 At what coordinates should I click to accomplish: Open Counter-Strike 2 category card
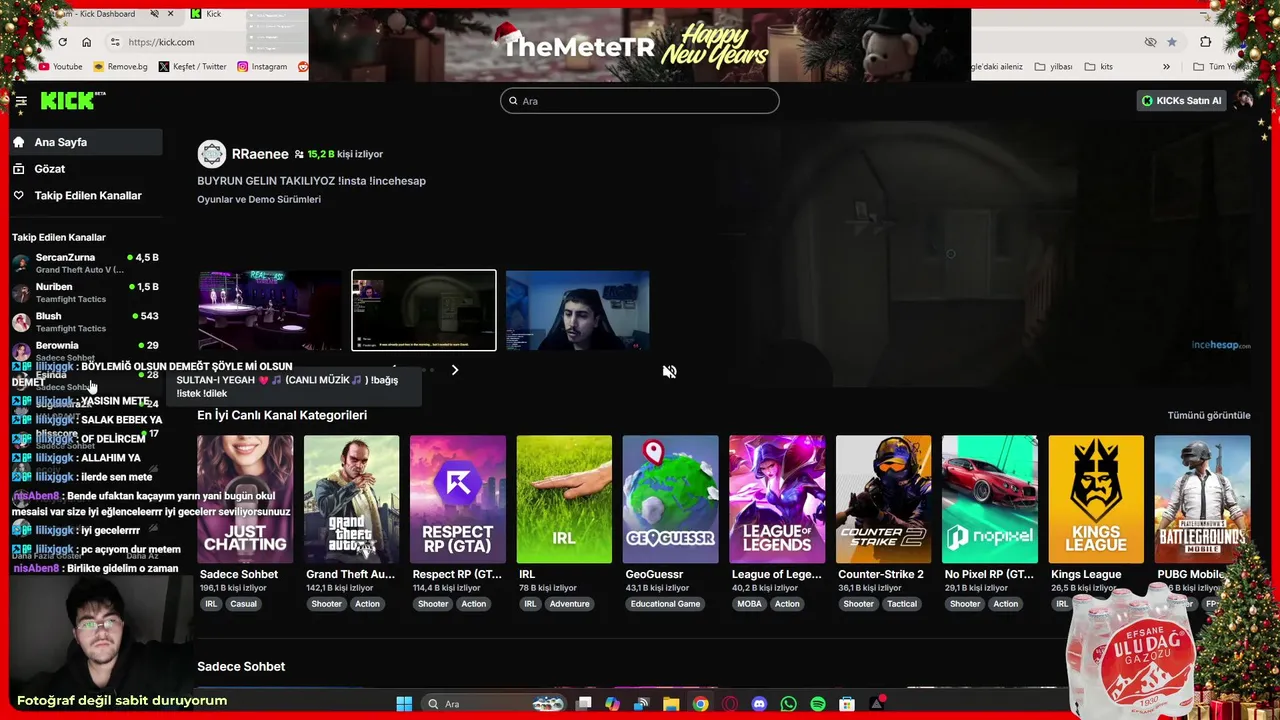point(883,499)
